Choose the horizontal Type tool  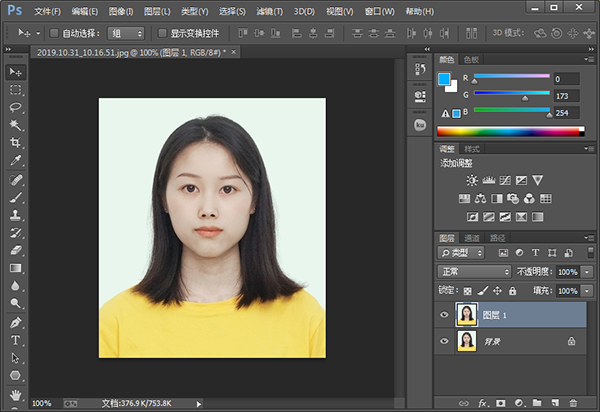[16, 340]
